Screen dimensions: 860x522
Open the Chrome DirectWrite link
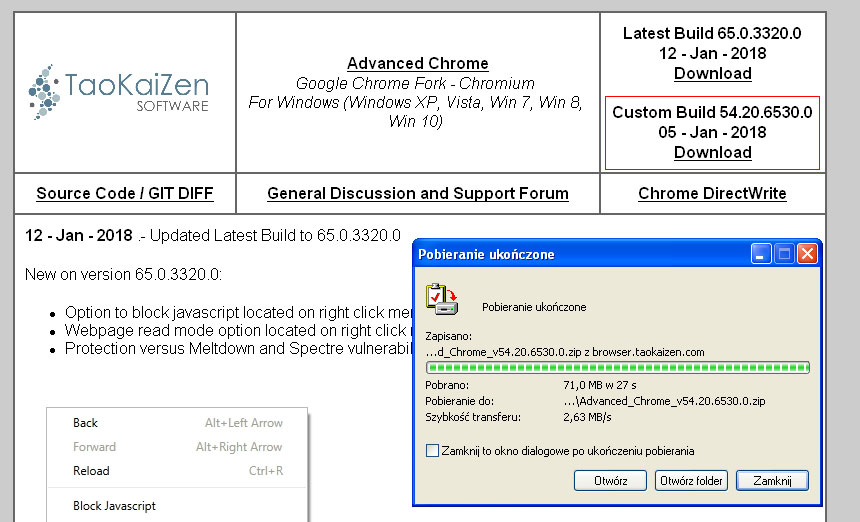[712, 194]
